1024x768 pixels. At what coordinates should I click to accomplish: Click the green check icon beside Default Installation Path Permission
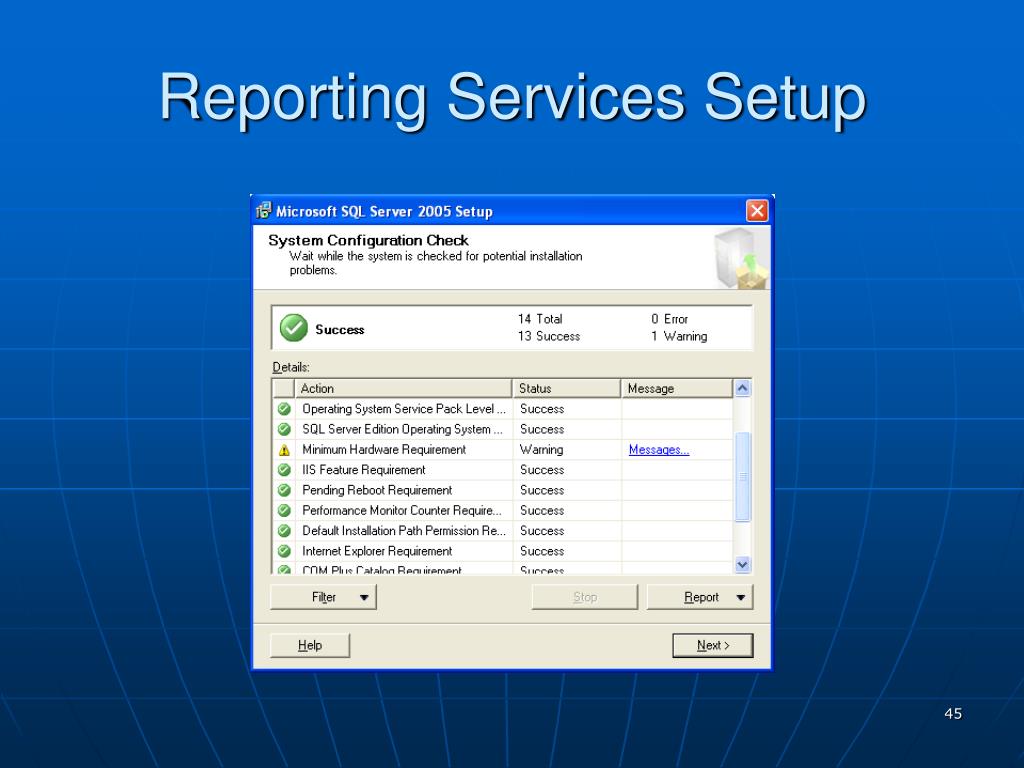pos(284,530)
